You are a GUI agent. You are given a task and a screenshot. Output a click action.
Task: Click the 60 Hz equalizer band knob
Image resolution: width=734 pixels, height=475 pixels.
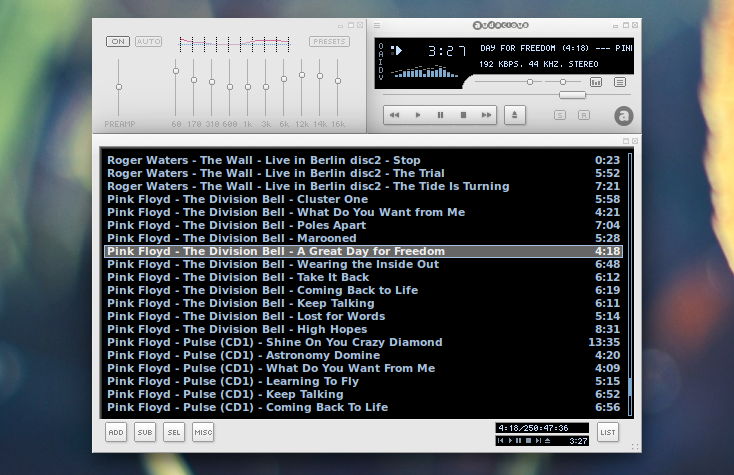(x=176, y=71)
